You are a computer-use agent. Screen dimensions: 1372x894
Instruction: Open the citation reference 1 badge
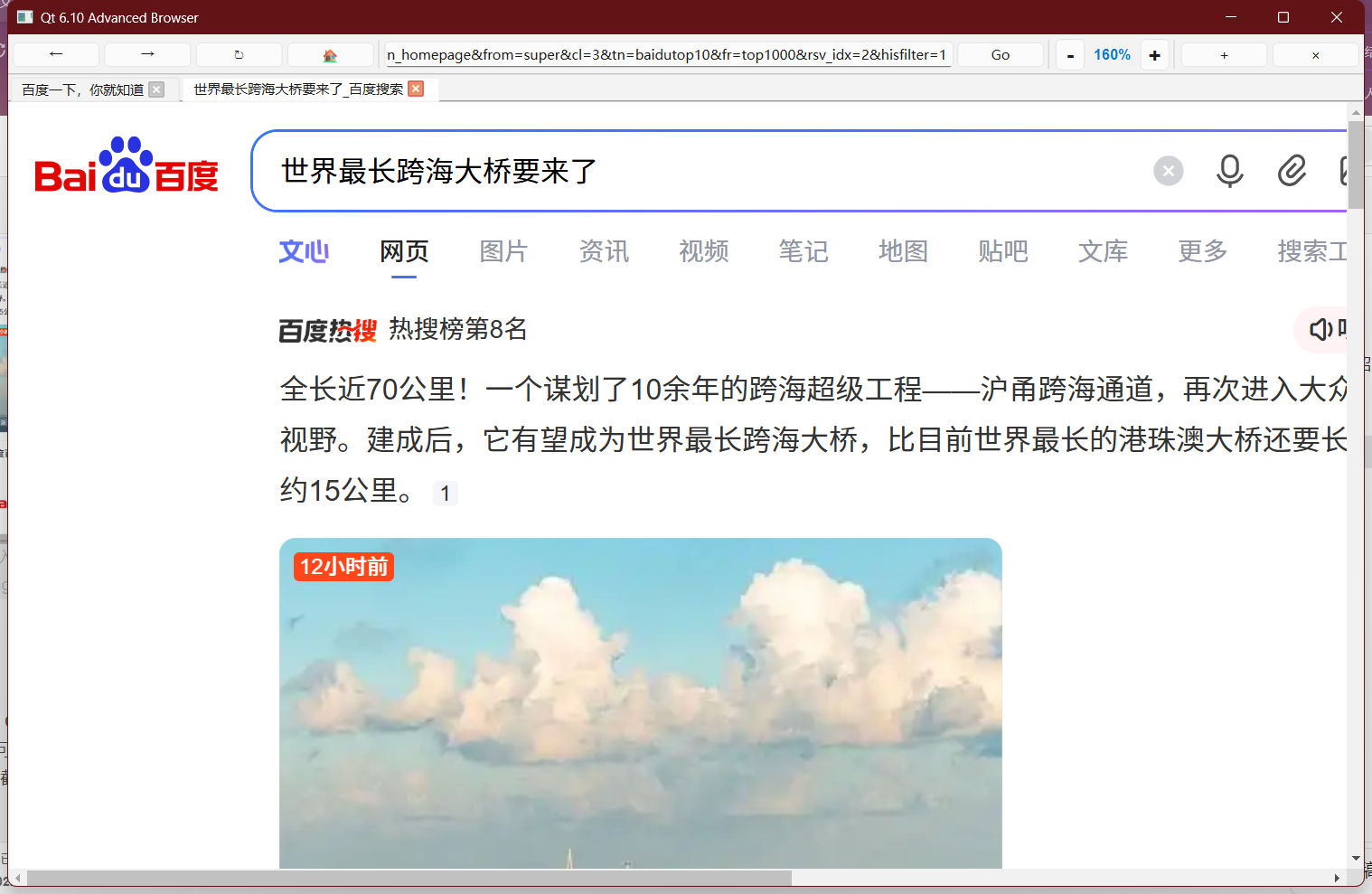pos(445,494)
